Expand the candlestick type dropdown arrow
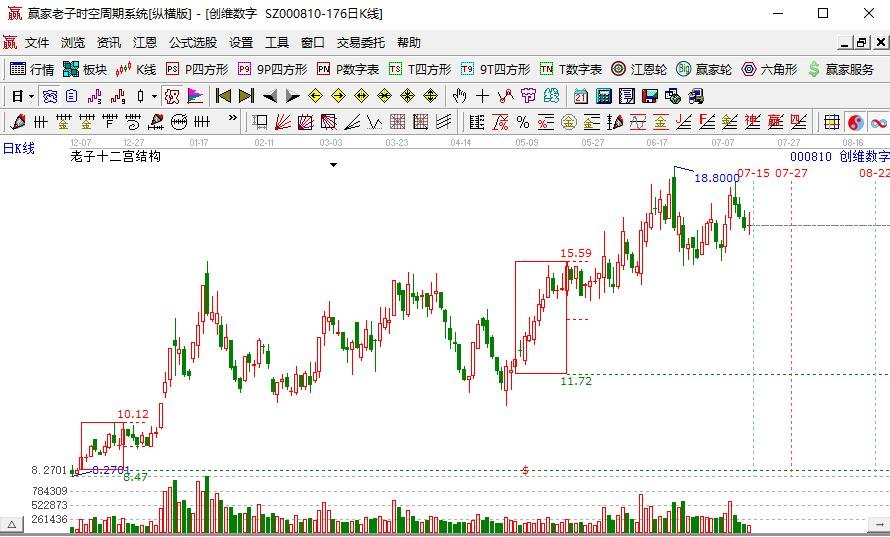 [x=154, y=97]
